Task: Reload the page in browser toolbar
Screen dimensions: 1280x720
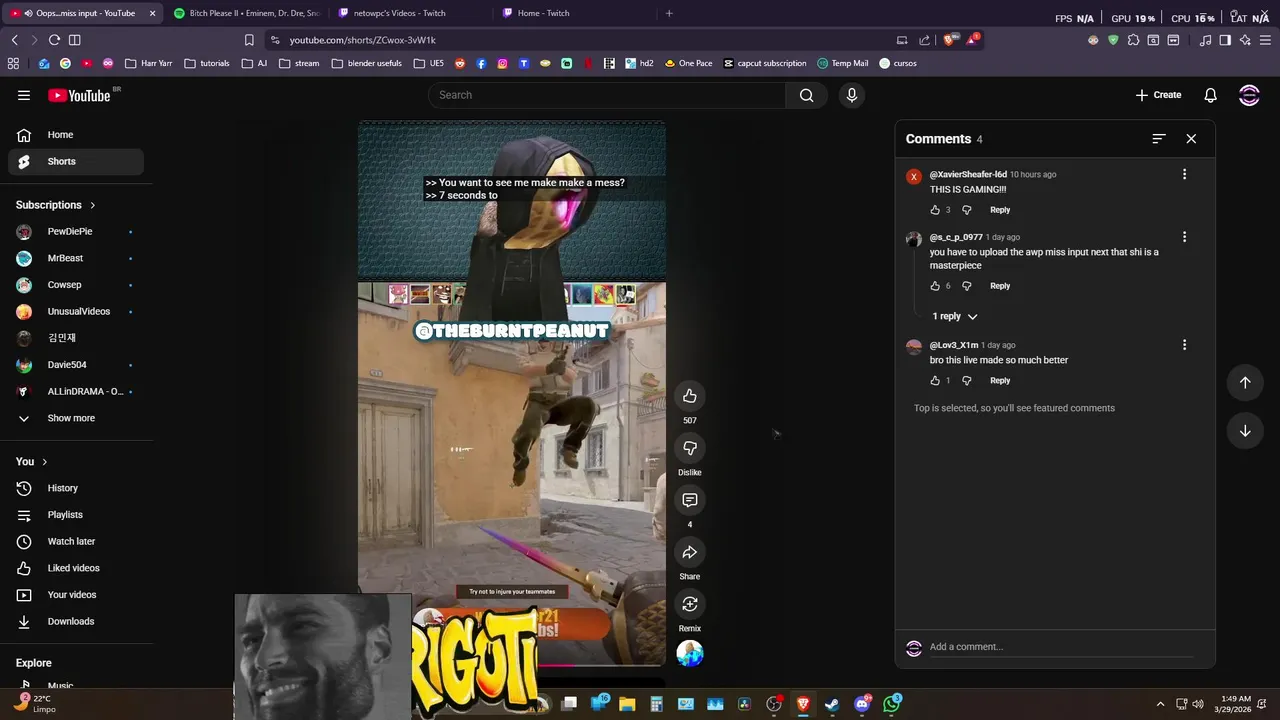Action: pos(54,40)
